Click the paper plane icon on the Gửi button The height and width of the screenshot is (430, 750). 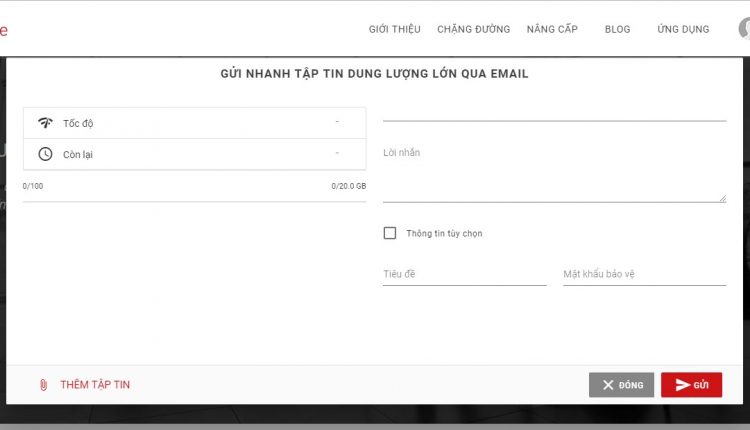click(683, 385)
